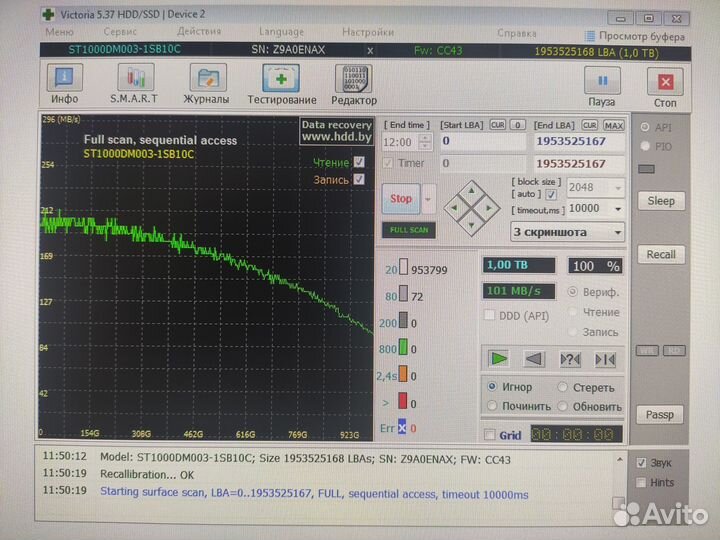Select the Стереть radio option
720x540 pixels.
point(564,387)
